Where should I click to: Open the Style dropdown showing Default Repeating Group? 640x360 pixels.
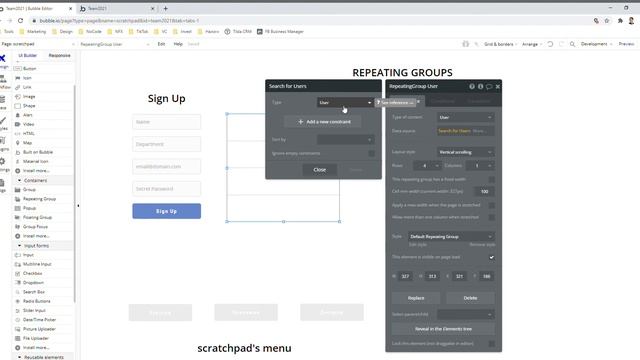(451, 237)
